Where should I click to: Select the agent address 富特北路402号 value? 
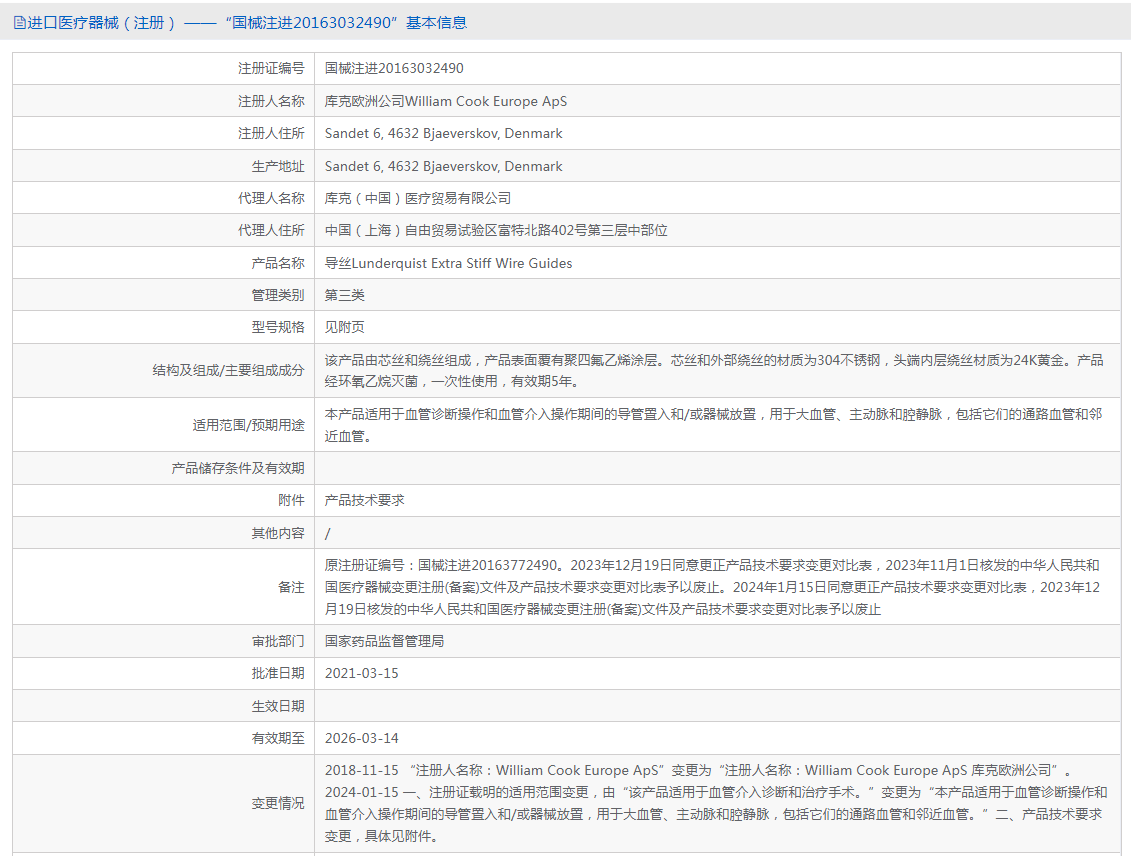tap(496, 231)
